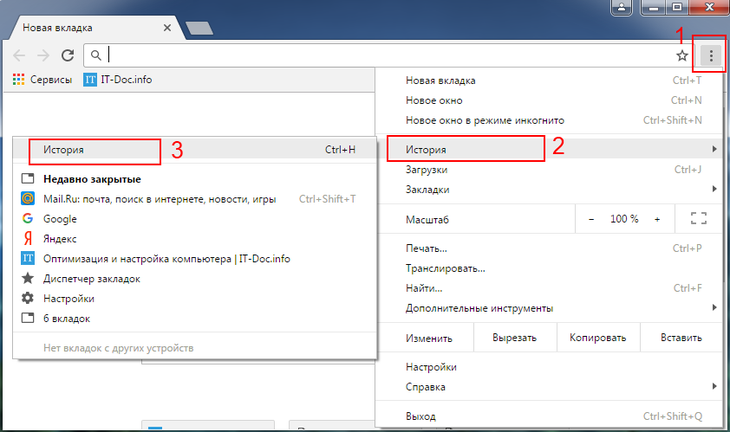Choose Печать... in the menu
Screen dimensions: 730x432
[x=549, y=249]
